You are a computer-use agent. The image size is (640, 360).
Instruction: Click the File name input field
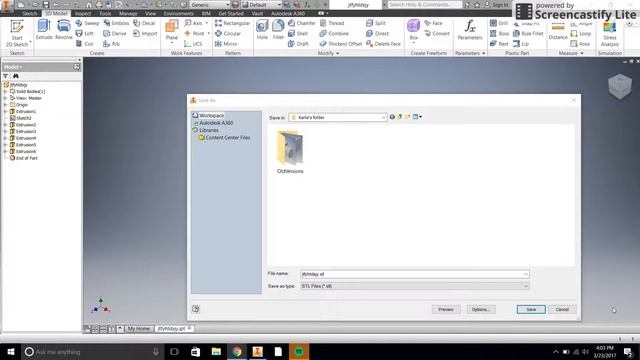(x=415, y=274)
